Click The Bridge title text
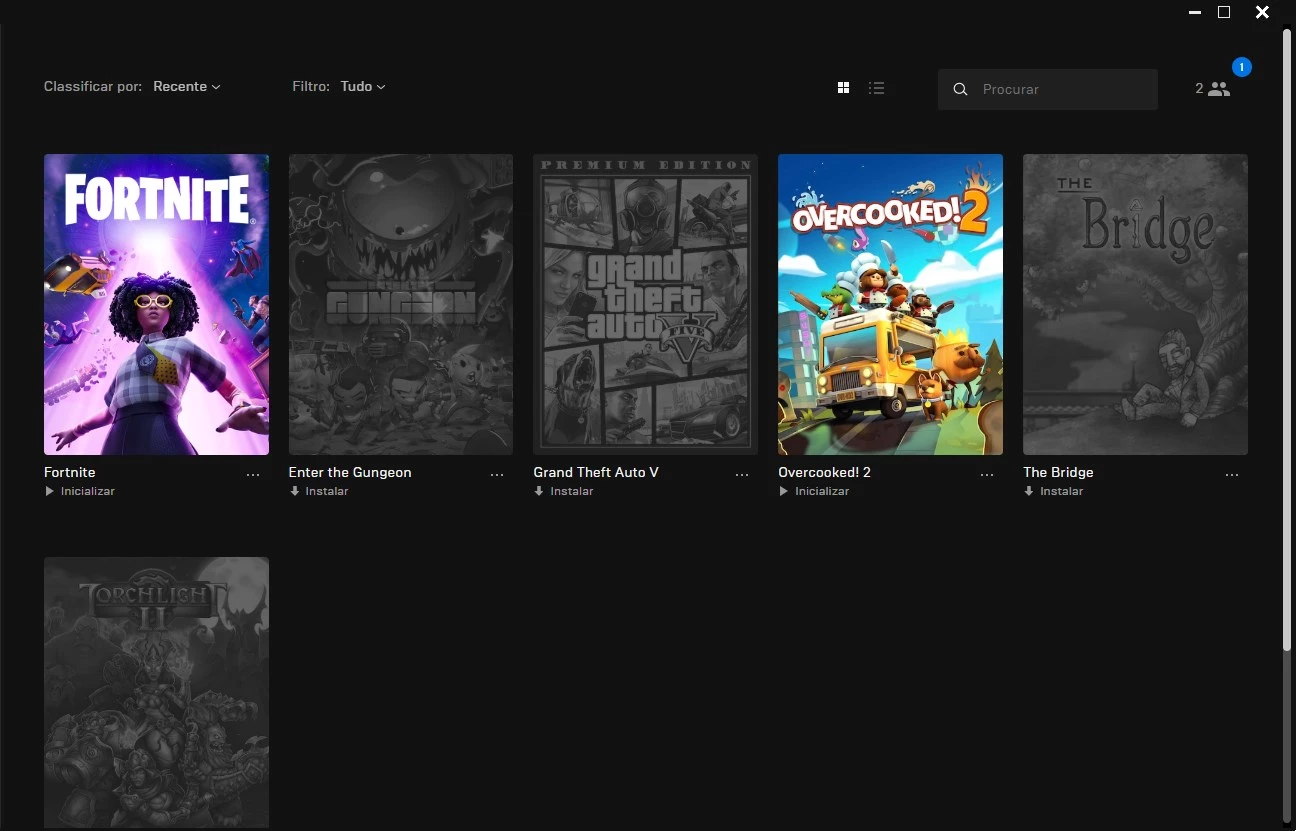This screenshot has height=831, width=1296. point(1058,472)
